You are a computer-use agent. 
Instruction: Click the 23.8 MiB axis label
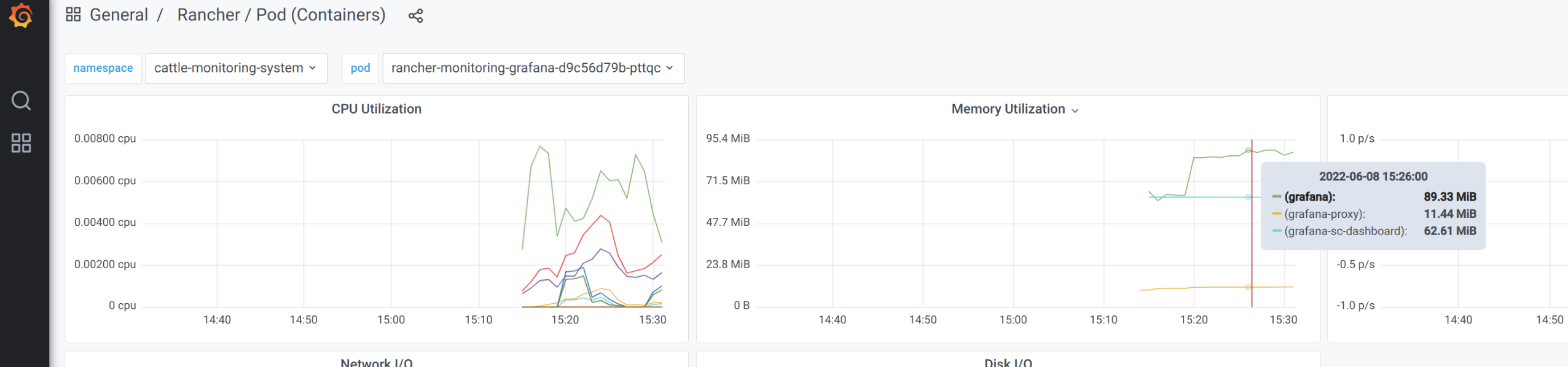click(x=727, y=265)
